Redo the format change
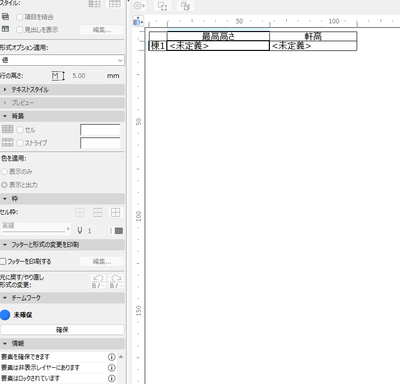This screenshot has height=384, width=400. point(116,281)
